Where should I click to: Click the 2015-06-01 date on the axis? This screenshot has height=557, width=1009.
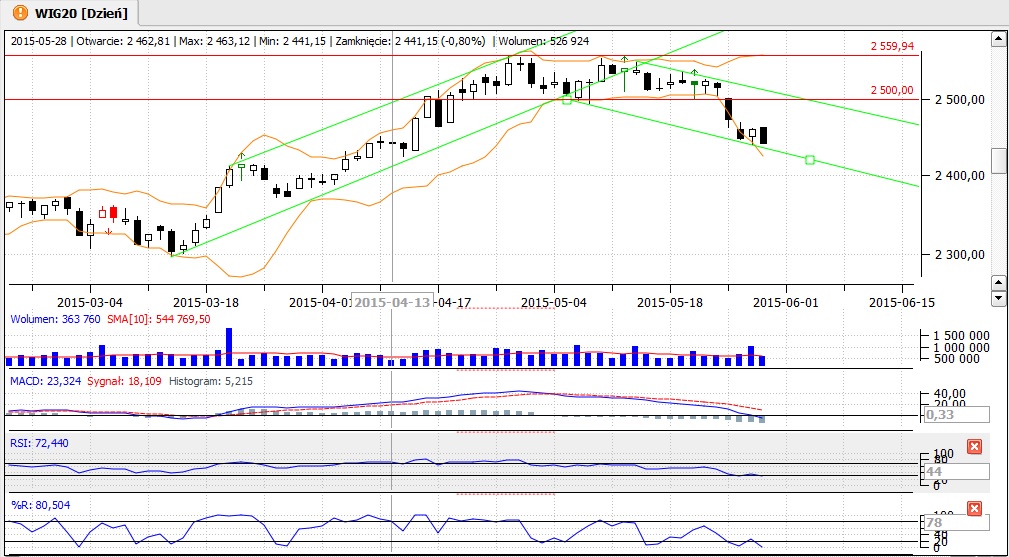(784, 302)
